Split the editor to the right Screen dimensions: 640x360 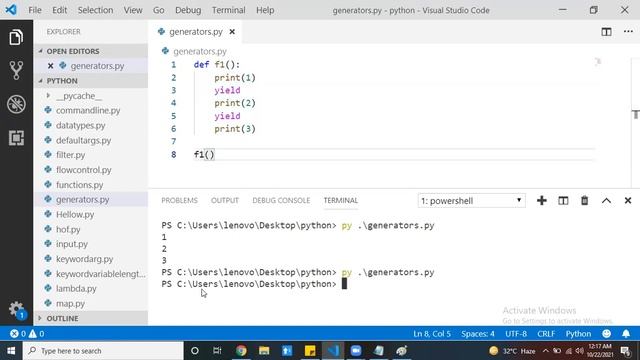pos(606,32)
